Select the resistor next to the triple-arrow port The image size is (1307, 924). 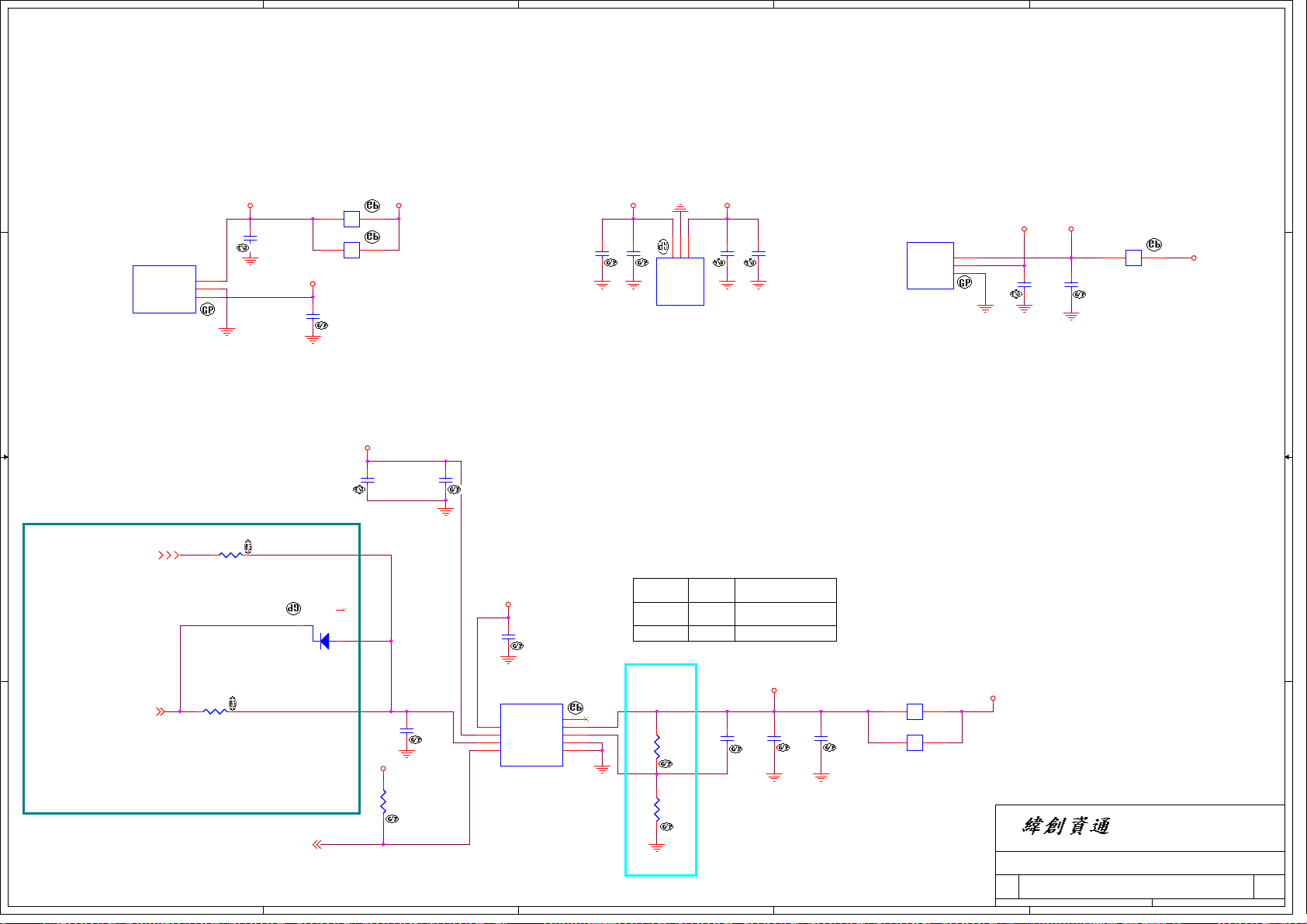point(230,555)
